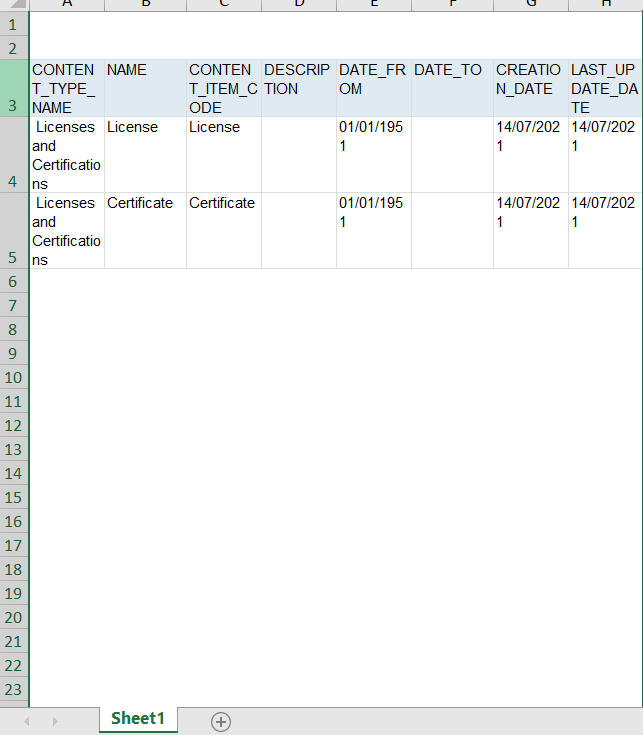Select column A header

[67, 5]
